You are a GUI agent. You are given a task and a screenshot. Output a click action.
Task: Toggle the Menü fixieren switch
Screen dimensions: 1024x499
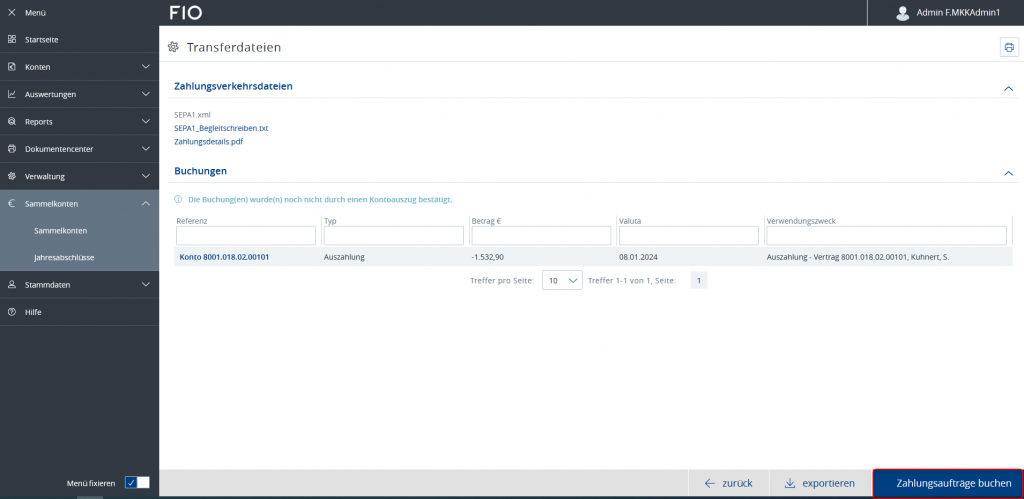tap(137, 482)
